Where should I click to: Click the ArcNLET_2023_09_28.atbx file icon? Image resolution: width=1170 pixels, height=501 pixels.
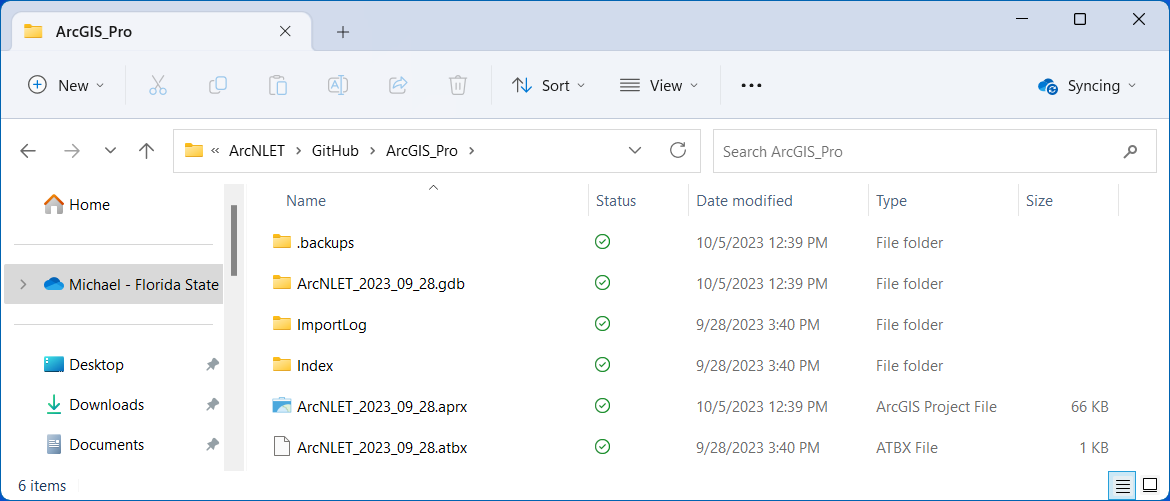click(x=281, y=446)
